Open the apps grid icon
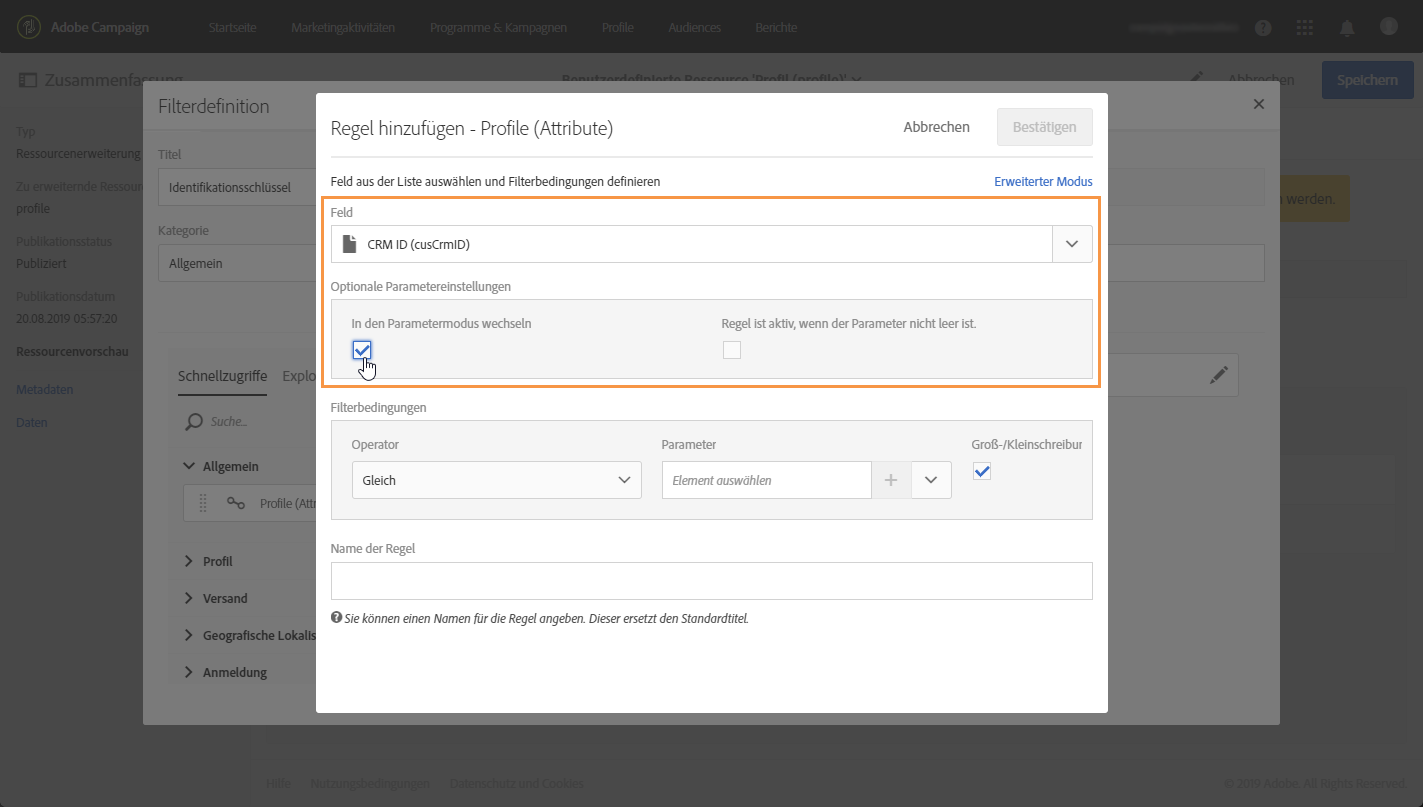 (1304, 28)
